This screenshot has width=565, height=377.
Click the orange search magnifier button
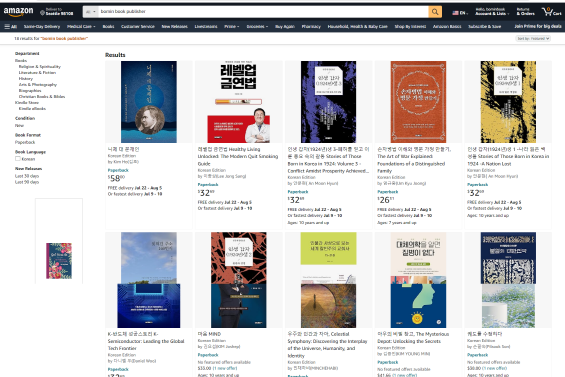click(435, 12)
